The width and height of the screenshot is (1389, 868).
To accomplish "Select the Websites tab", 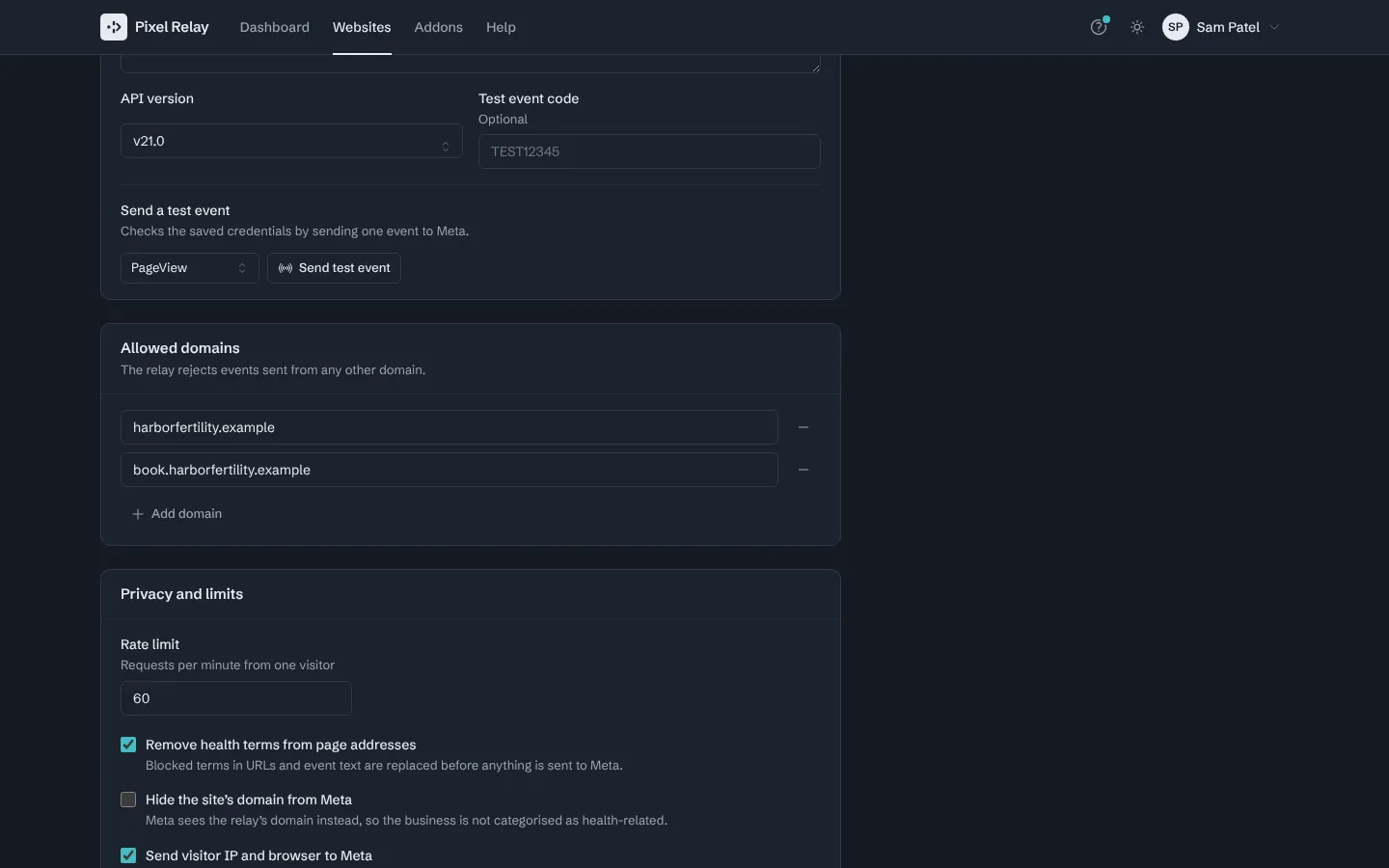I will [362, 27].
